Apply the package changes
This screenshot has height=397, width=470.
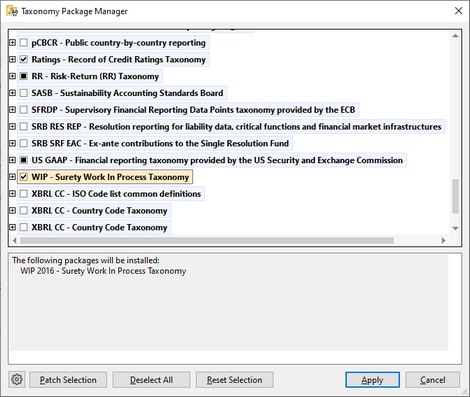372,380
